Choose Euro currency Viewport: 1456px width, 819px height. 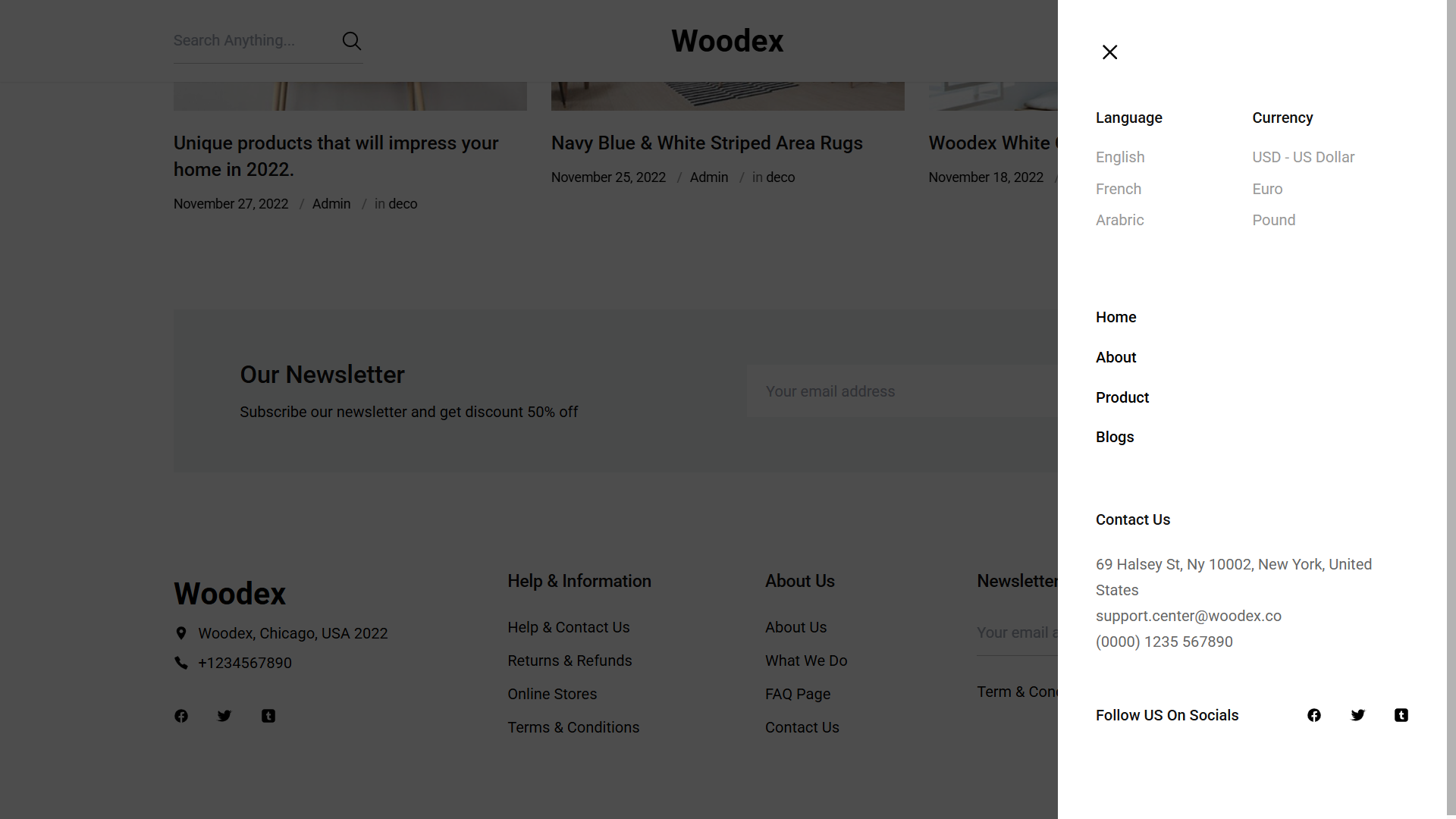coord(1267,189)
